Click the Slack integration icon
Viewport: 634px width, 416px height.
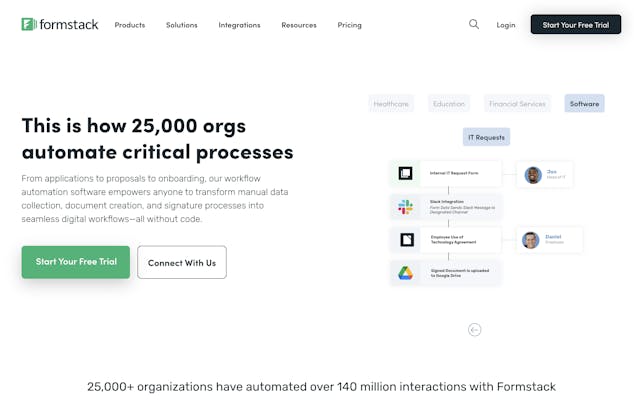pyautogui.click(x=405, y=207)
